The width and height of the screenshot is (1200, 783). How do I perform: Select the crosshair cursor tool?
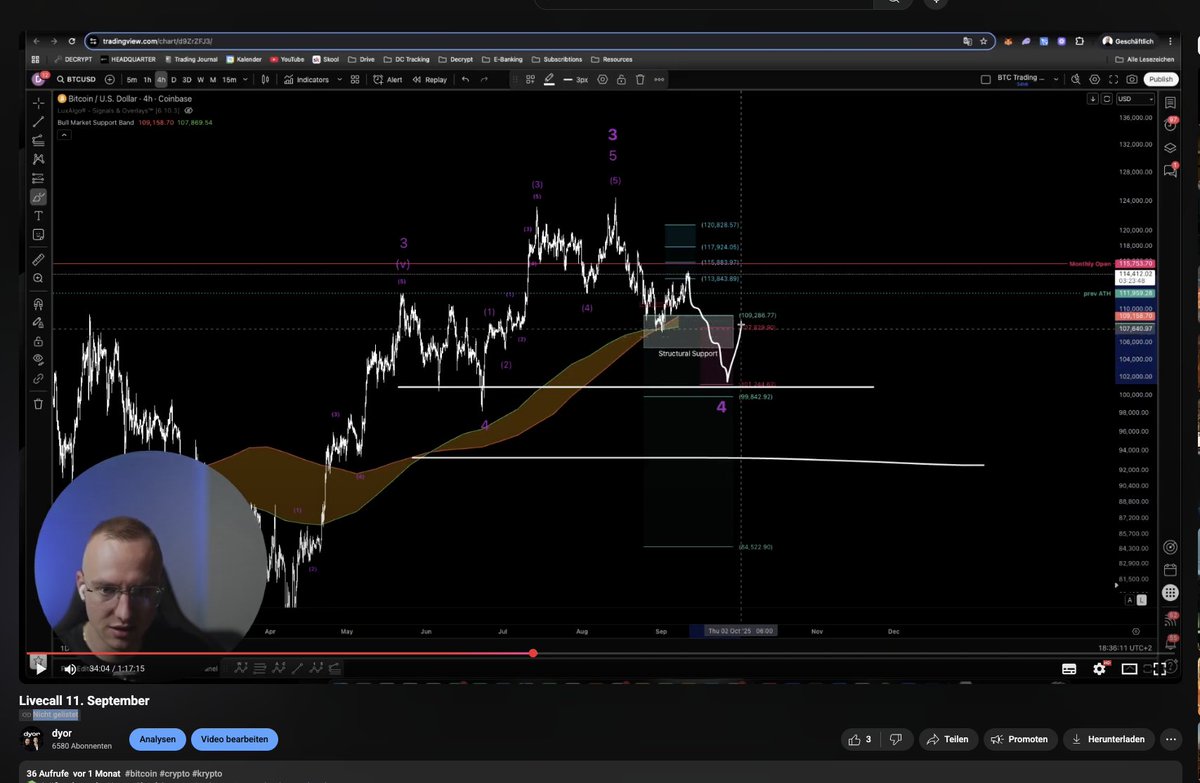[38, 102]
